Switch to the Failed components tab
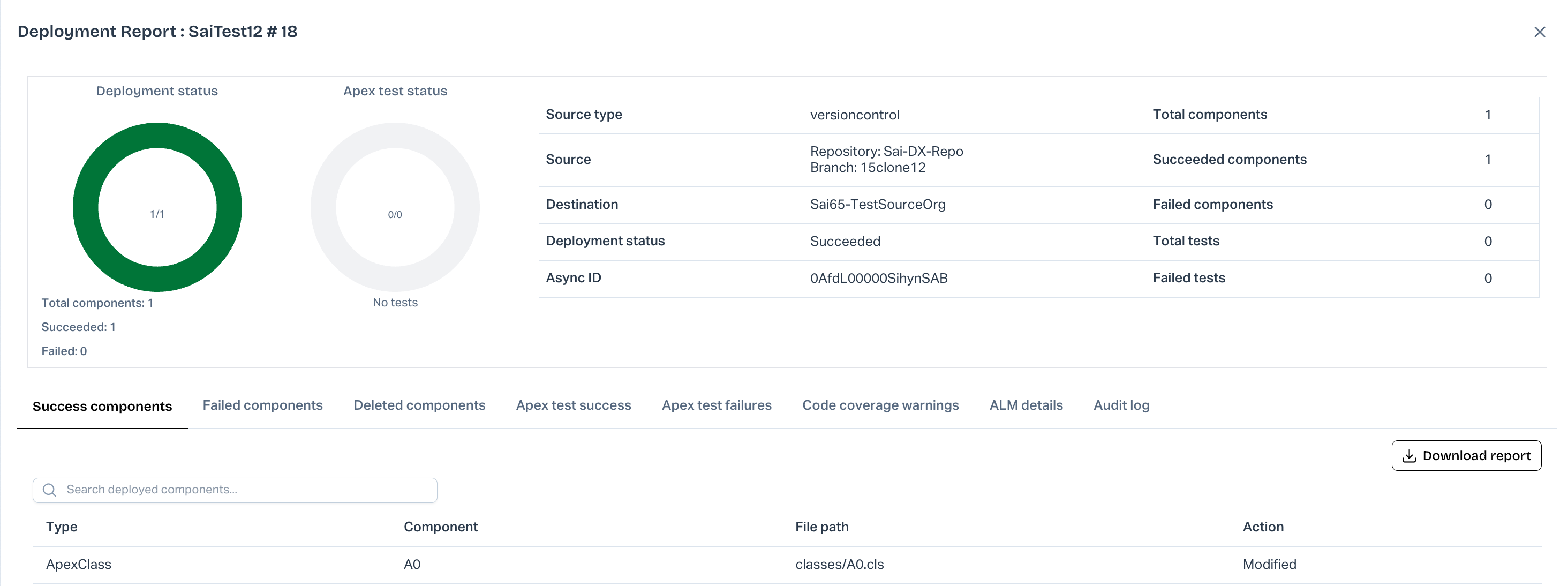This screenshot has height=586, width=1568. [262, 405]
